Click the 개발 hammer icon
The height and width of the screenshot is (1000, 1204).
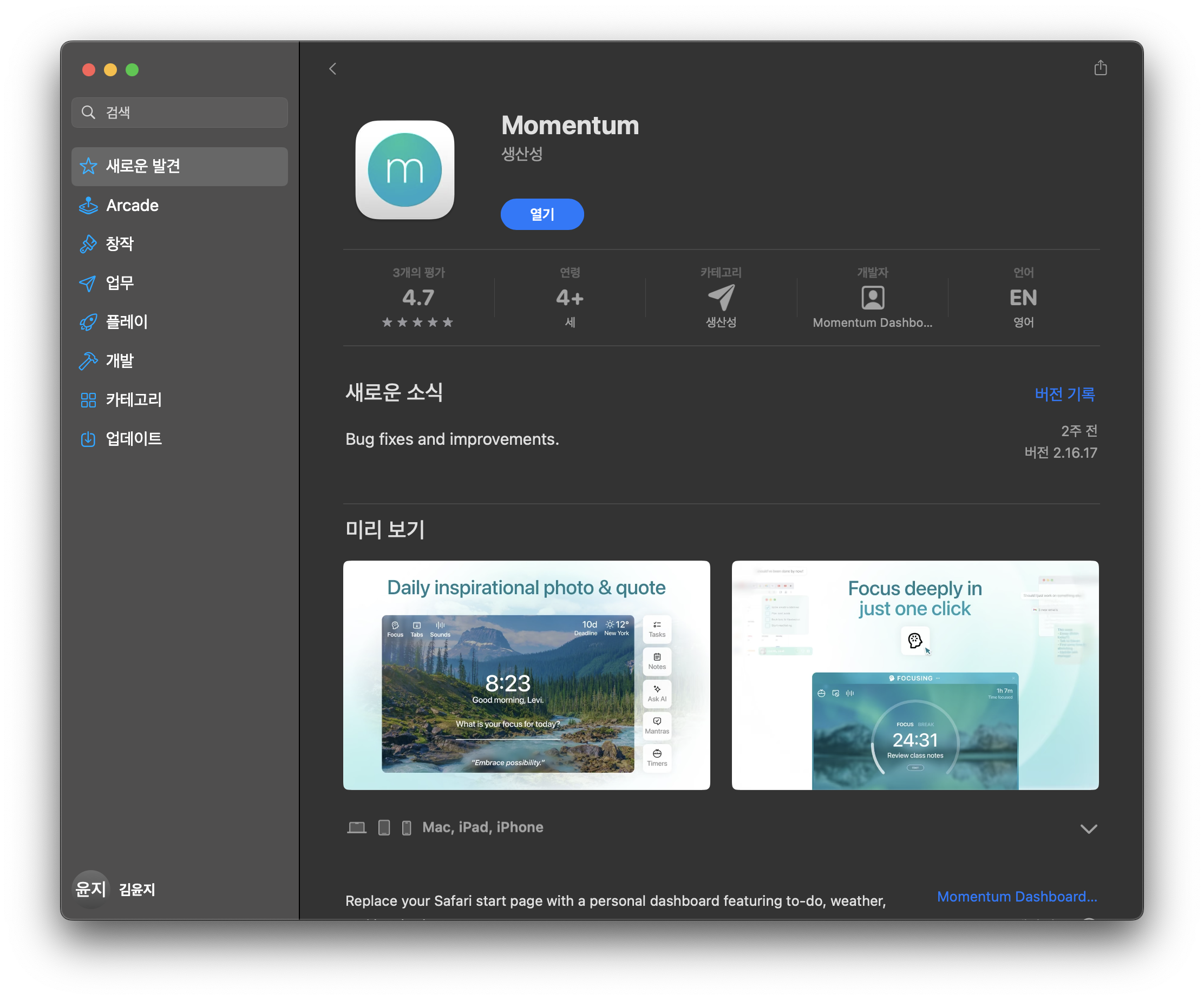coord(88,361)
